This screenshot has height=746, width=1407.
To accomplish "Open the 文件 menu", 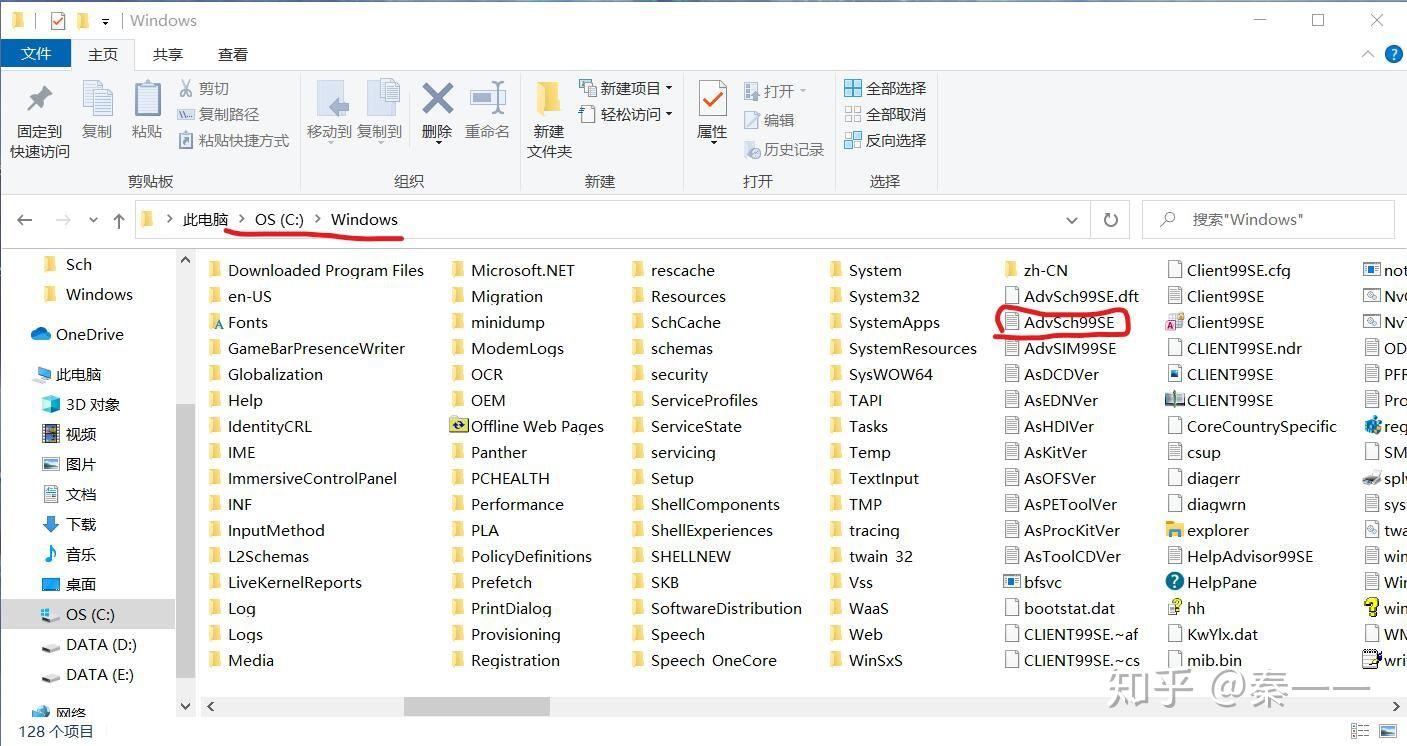I will (36, 54).
